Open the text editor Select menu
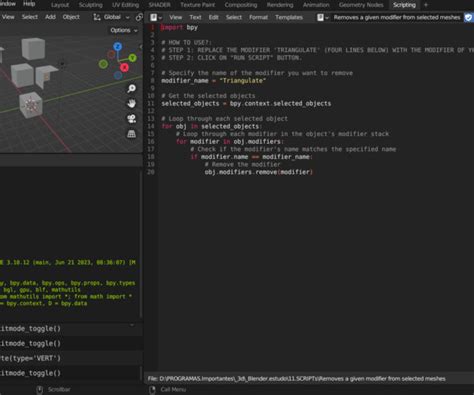Screen dimensions: 474x395 coord(234,17)
